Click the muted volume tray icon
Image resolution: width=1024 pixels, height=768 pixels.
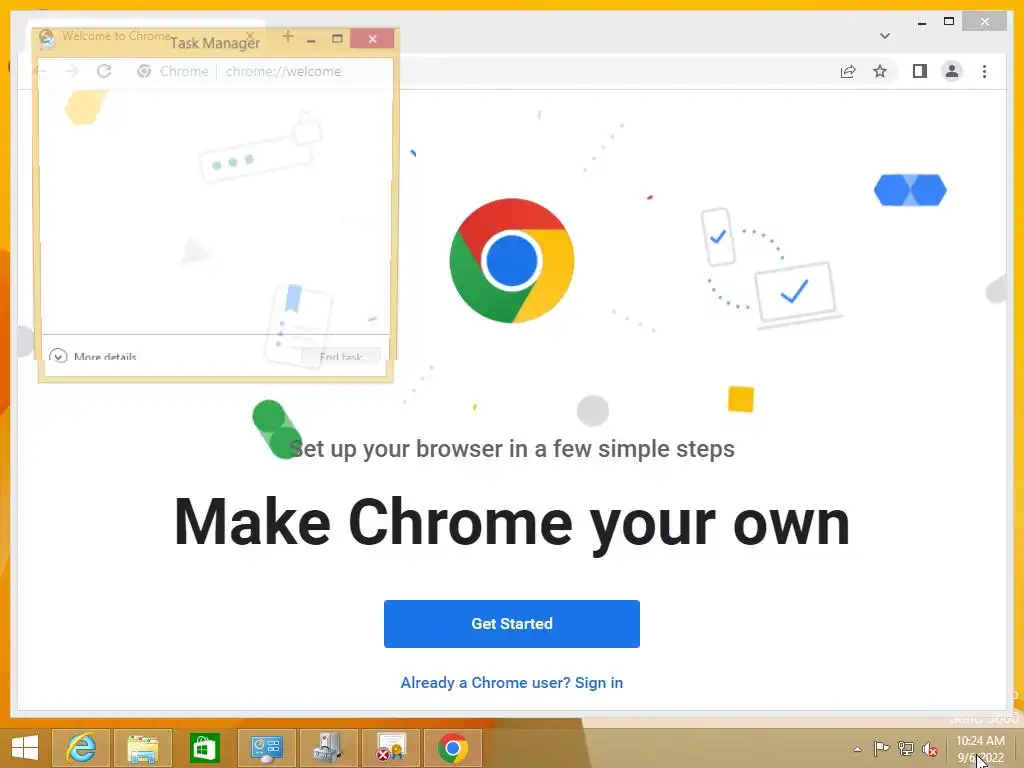click(930, 749)
